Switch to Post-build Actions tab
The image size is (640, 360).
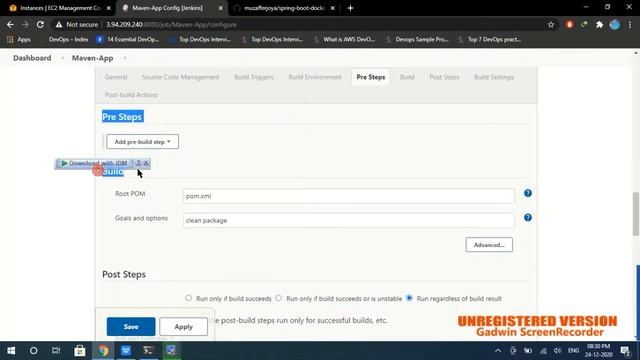pyautogui.click(x=131, y=95)
